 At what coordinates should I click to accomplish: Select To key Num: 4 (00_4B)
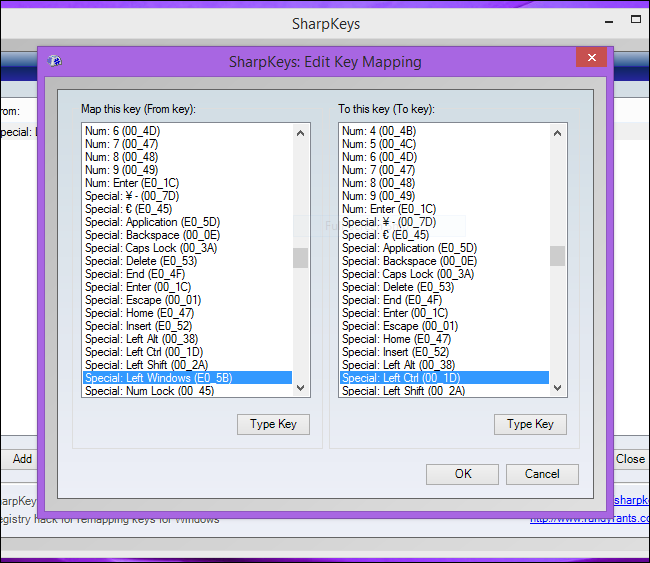(x=444, y=131)
